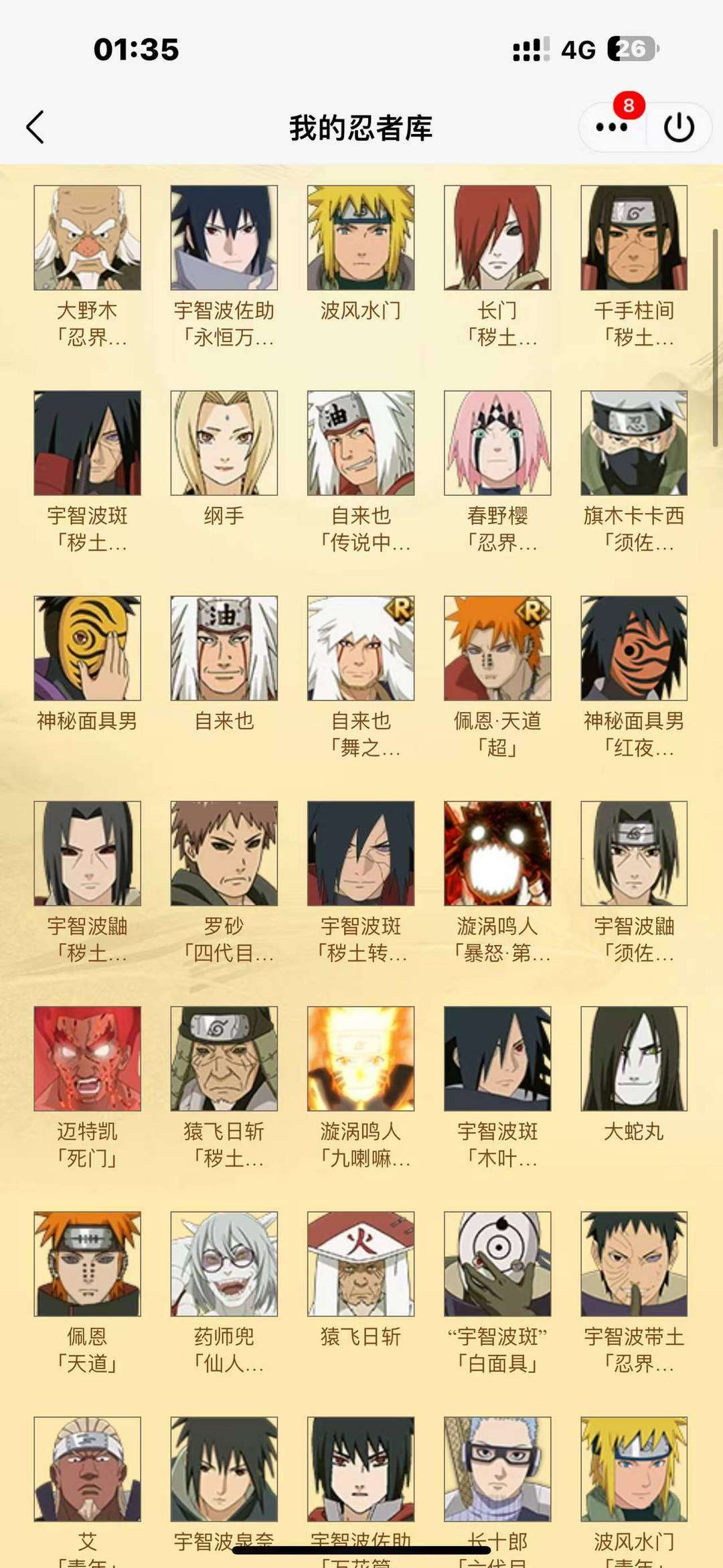Select the 大野木 ninja portrait
The image size is (723, 1568).
88,238
